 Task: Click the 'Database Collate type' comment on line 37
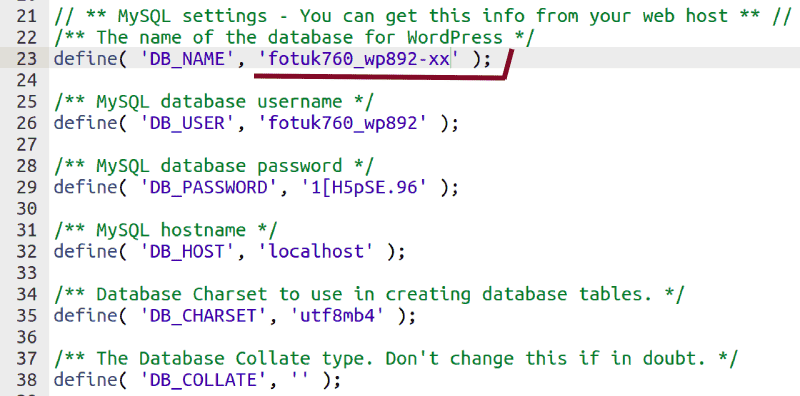(396, 359)
